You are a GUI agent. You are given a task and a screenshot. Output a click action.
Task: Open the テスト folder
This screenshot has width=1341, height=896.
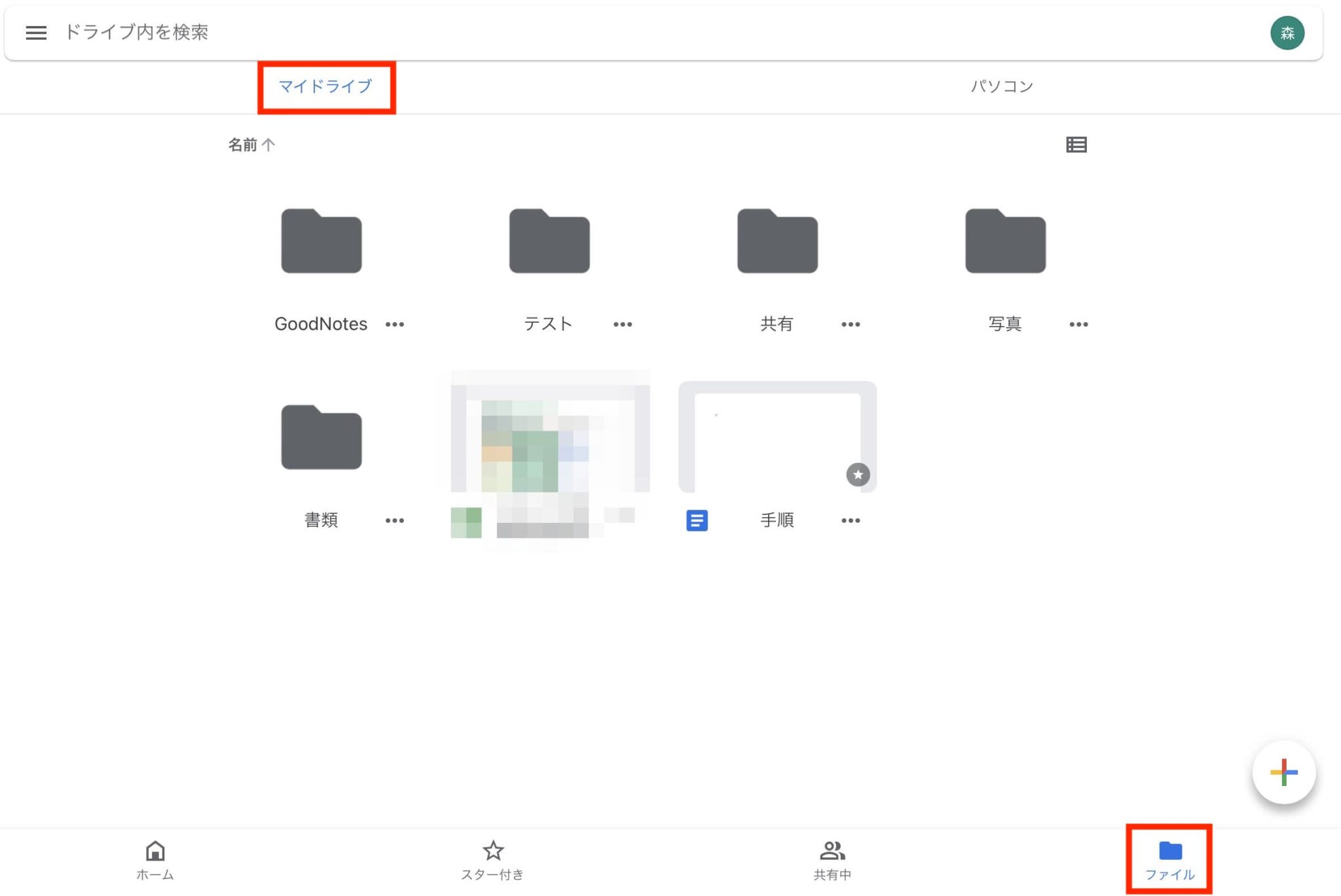549,241
